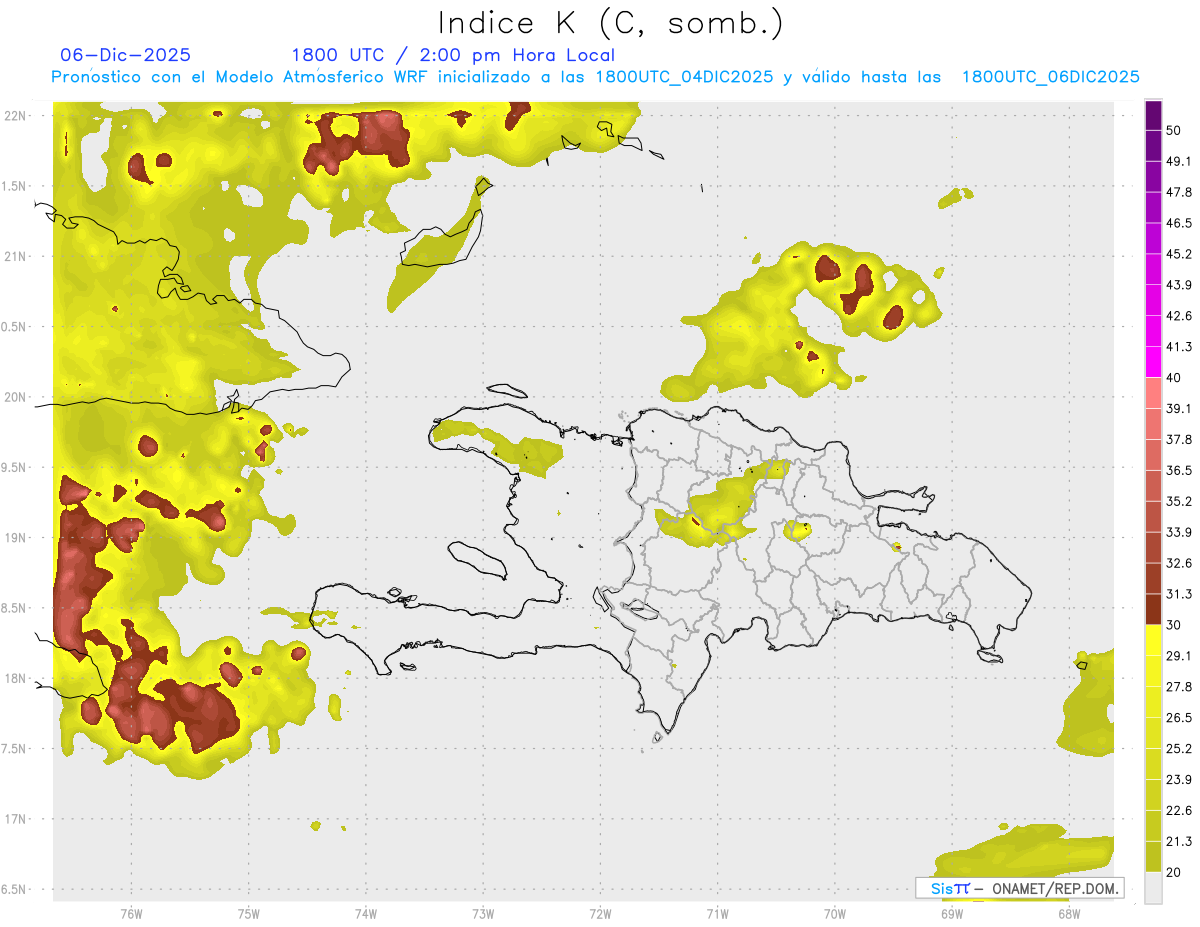Click the 72W longitude axis label
1200x927 pixels.
pyautogui.click(x=600, y=914)
